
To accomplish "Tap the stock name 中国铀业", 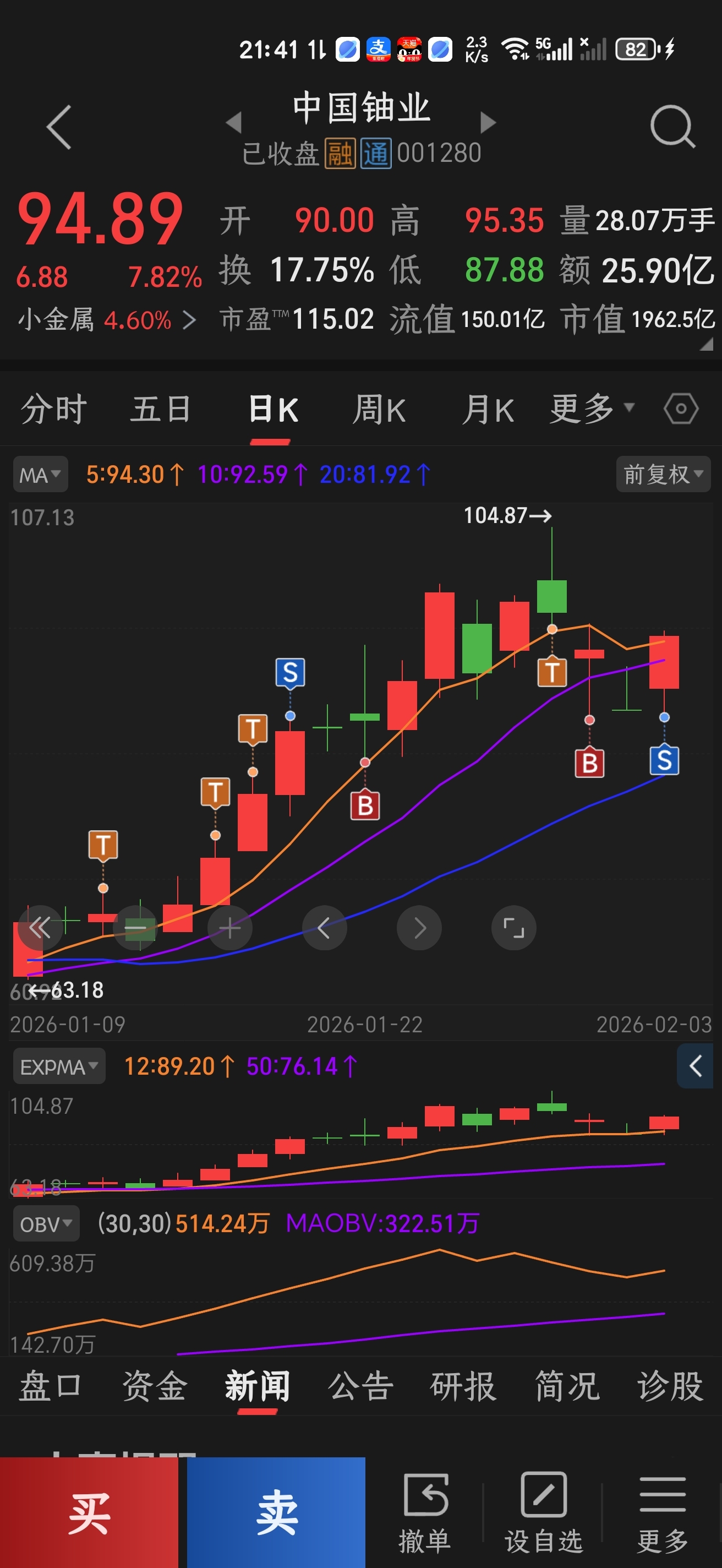I will pyautogui.click(x=362, y=108).
